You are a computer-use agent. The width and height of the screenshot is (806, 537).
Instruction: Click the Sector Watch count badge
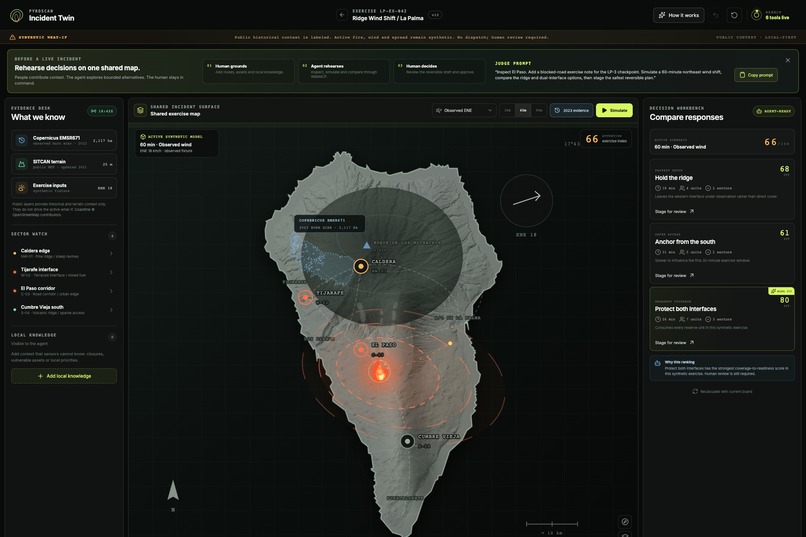pos(112,236)
